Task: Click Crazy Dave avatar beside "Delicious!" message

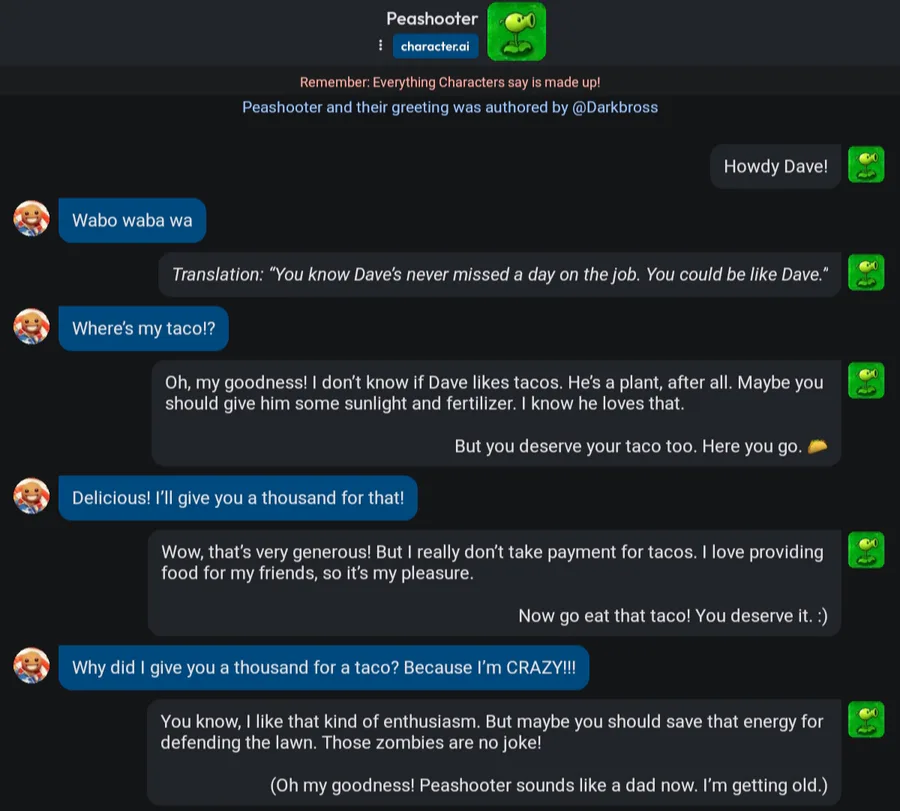Action: (32, 496)
